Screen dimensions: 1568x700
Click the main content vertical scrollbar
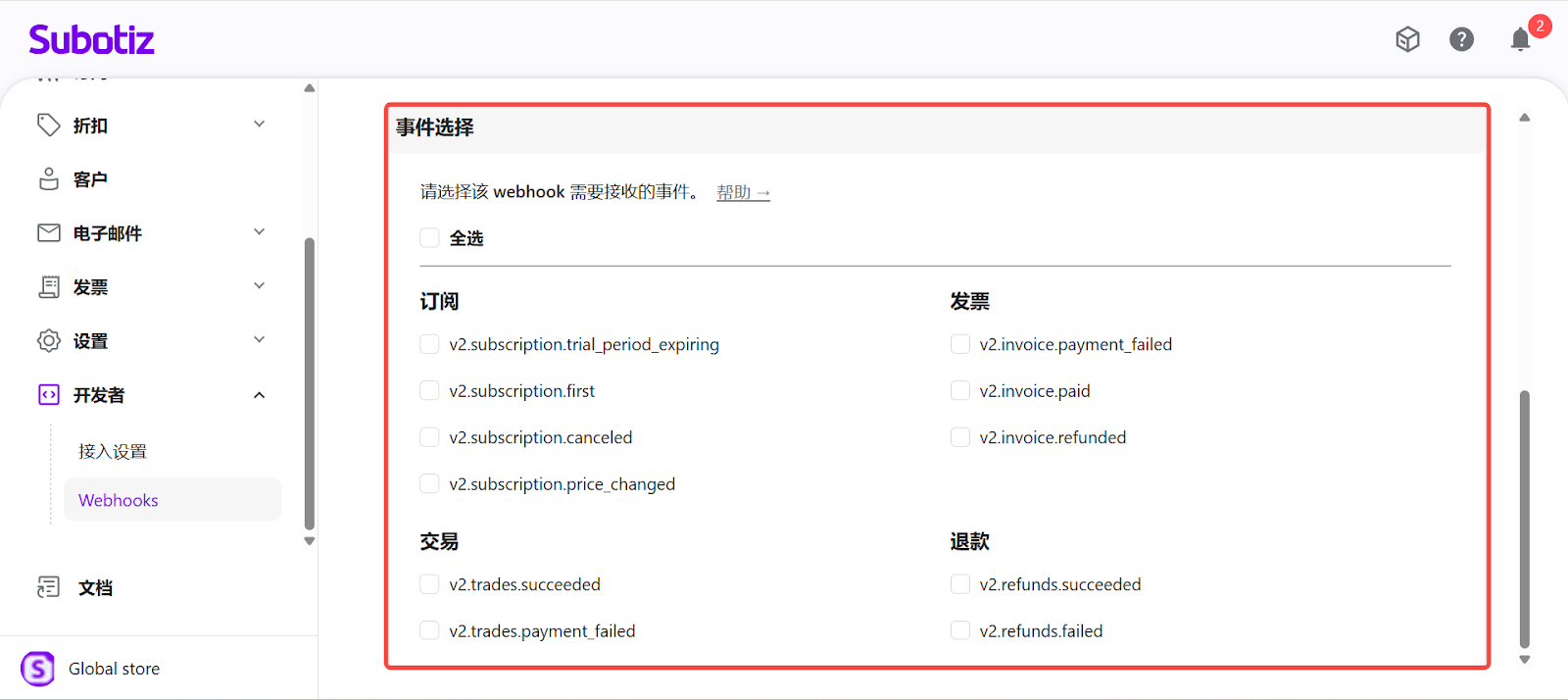pyautogui.click(x=1524, y=520)
